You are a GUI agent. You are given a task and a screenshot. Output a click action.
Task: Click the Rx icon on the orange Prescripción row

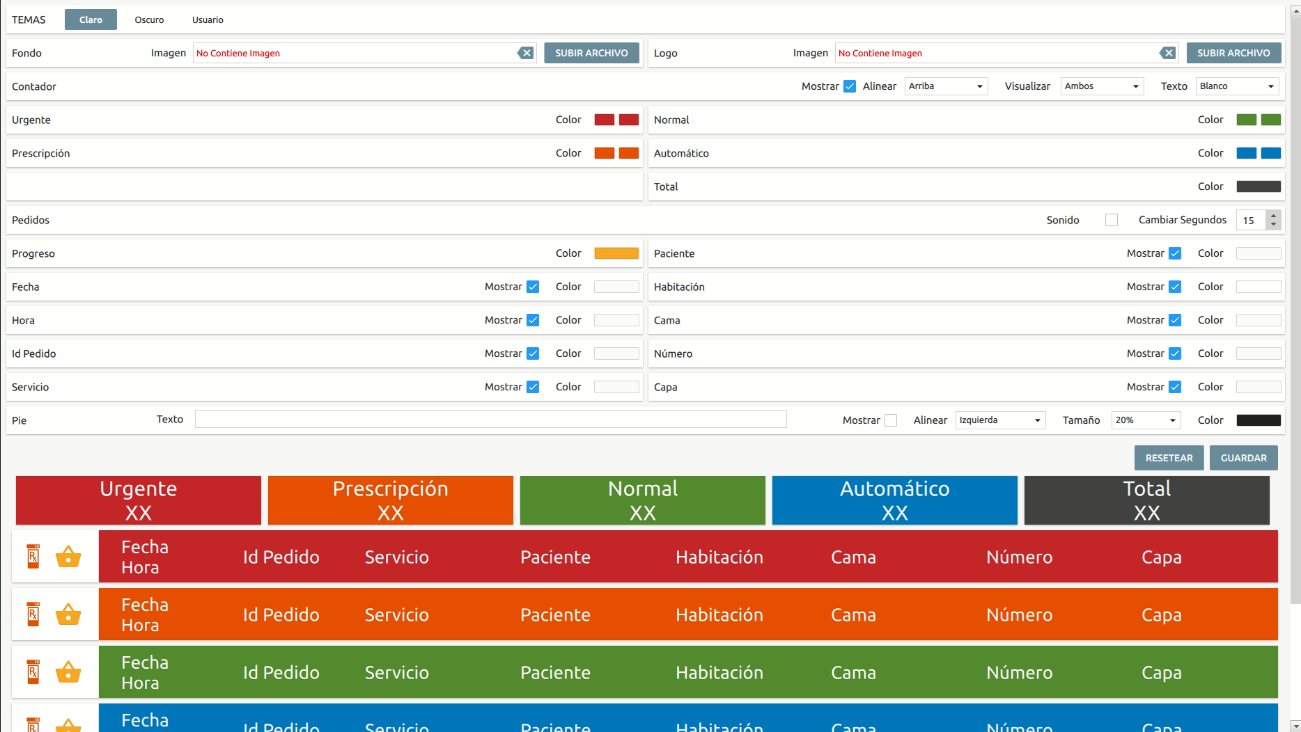(31, 614)
